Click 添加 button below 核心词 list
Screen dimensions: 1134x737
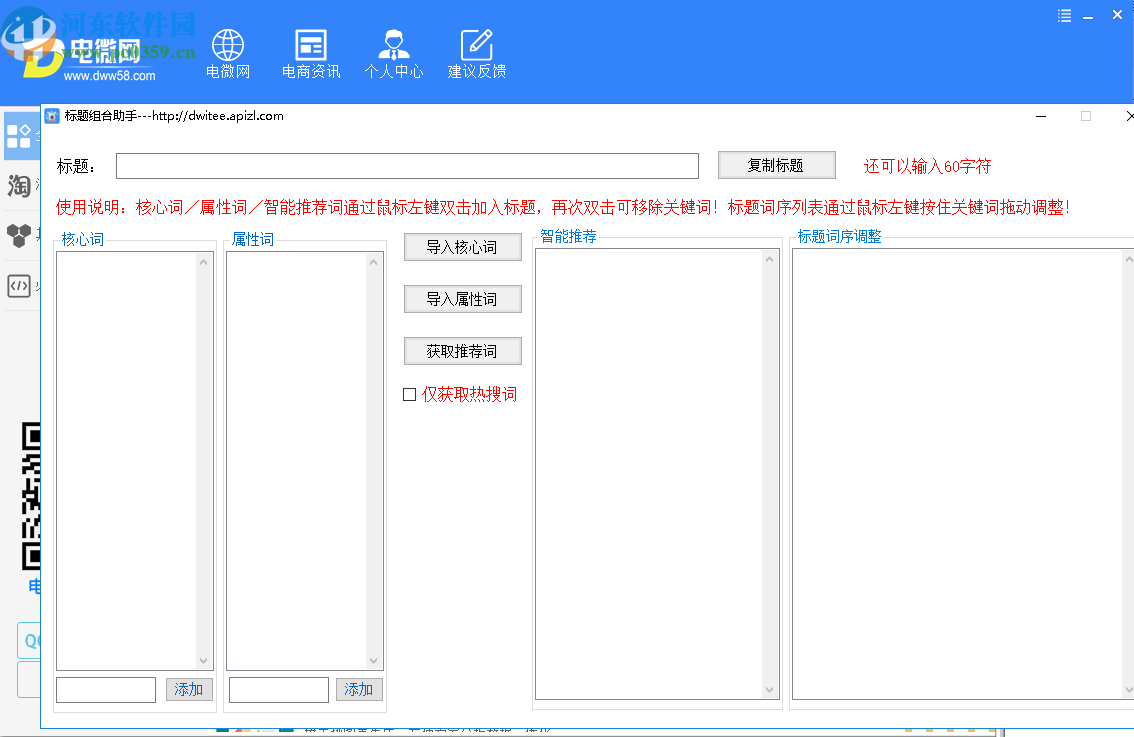(188, 689)
